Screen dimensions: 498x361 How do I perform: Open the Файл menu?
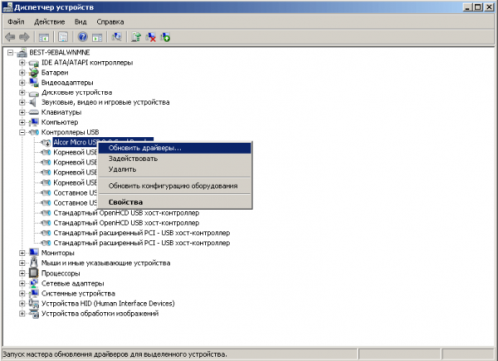point(16,22)
